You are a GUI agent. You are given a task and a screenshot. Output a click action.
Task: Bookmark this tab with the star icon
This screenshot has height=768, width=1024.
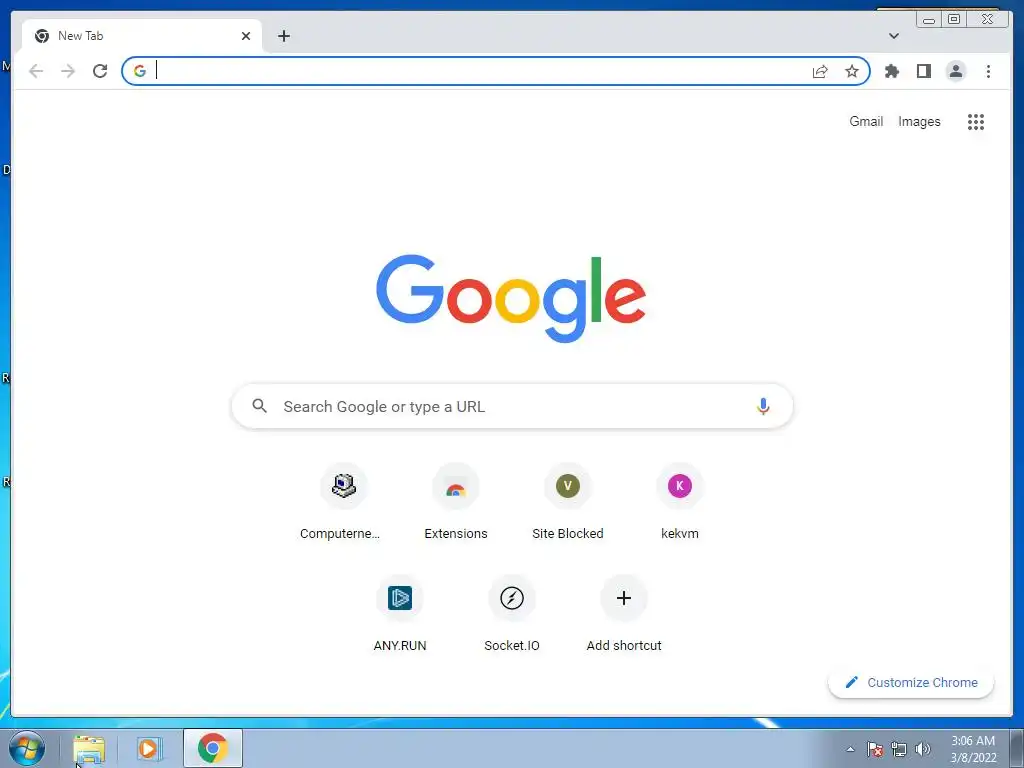[852, 71]
